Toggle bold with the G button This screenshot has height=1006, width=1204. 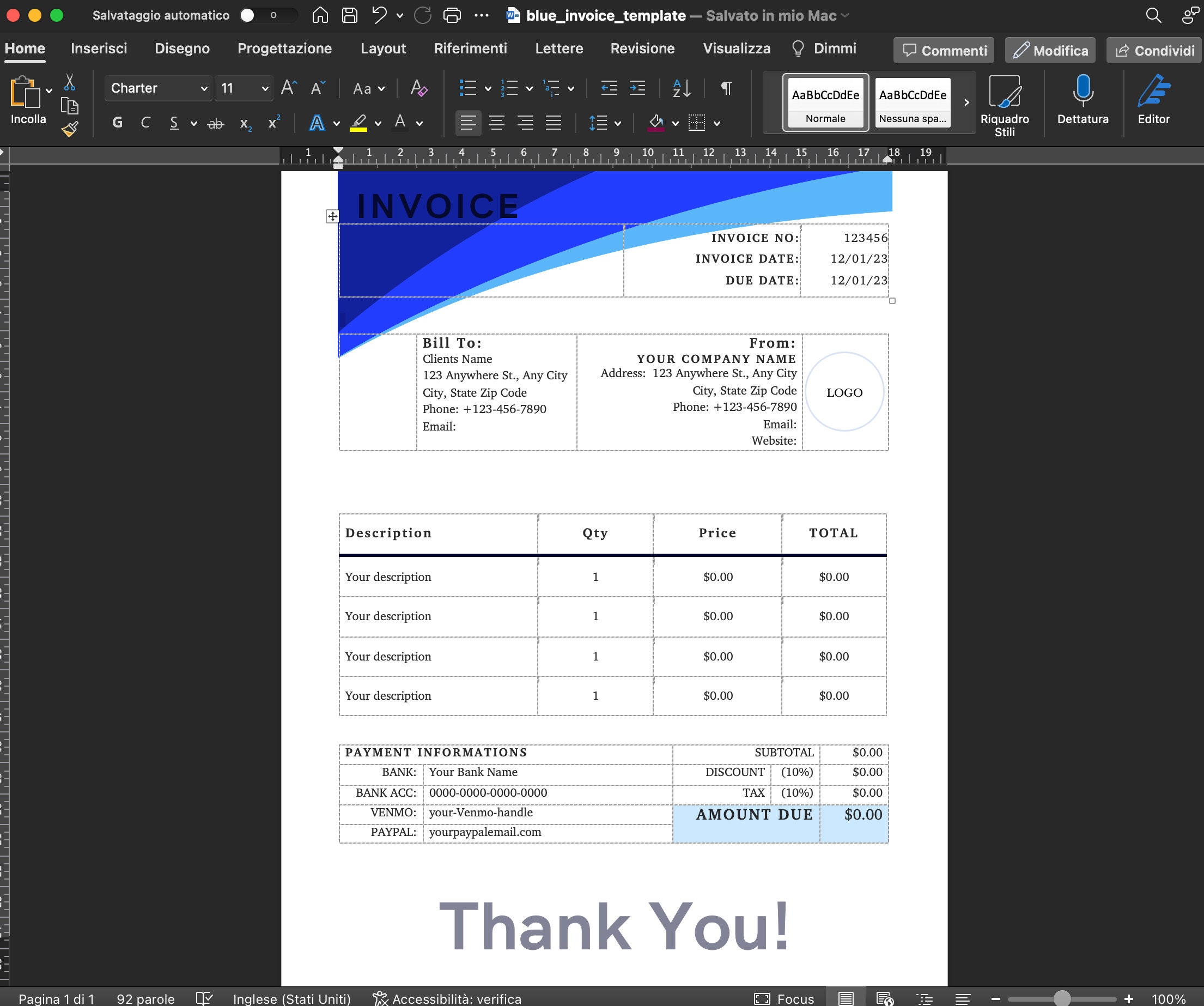click(117, 122)
